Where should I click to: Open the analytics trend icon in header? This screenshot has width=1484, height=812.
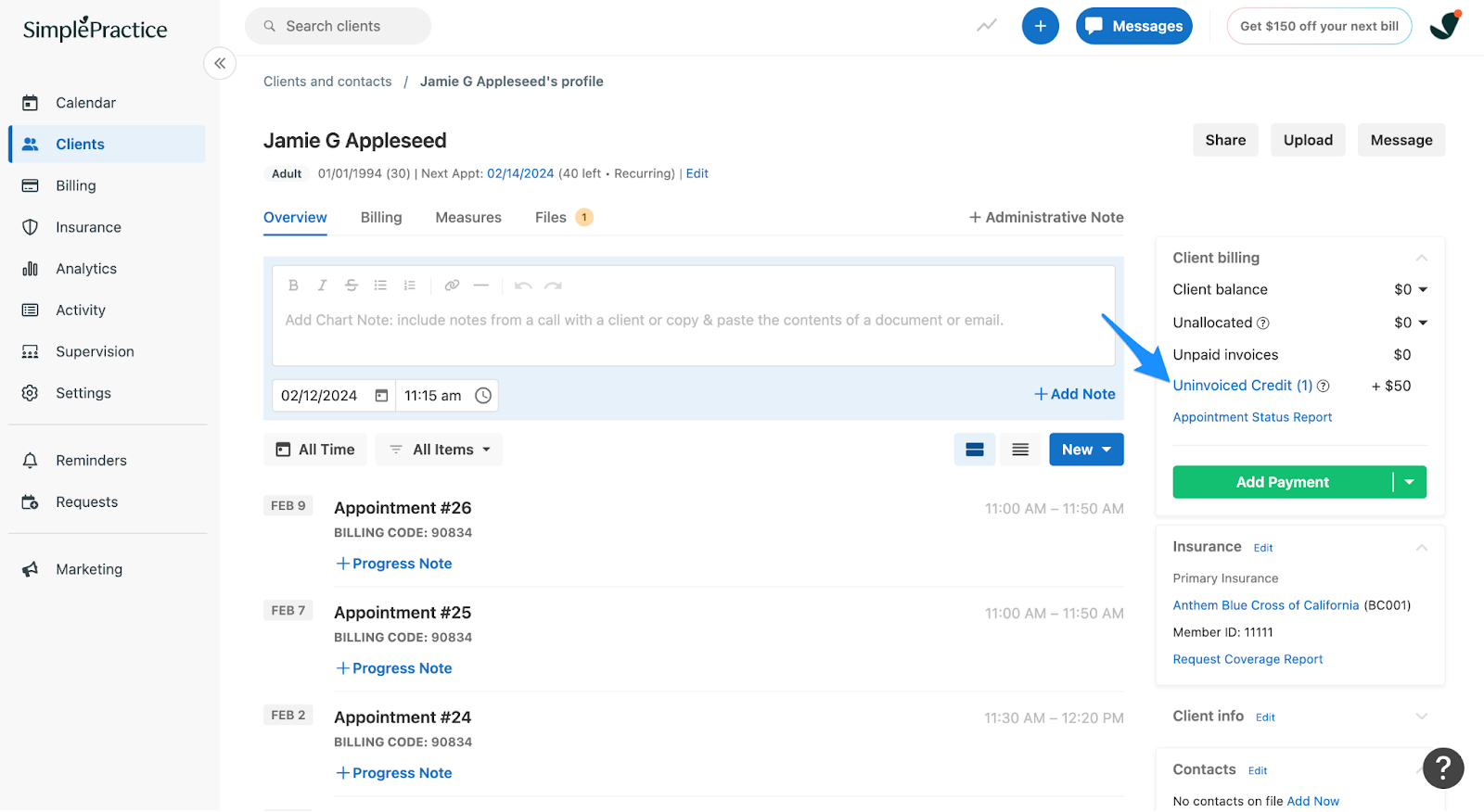987,26
